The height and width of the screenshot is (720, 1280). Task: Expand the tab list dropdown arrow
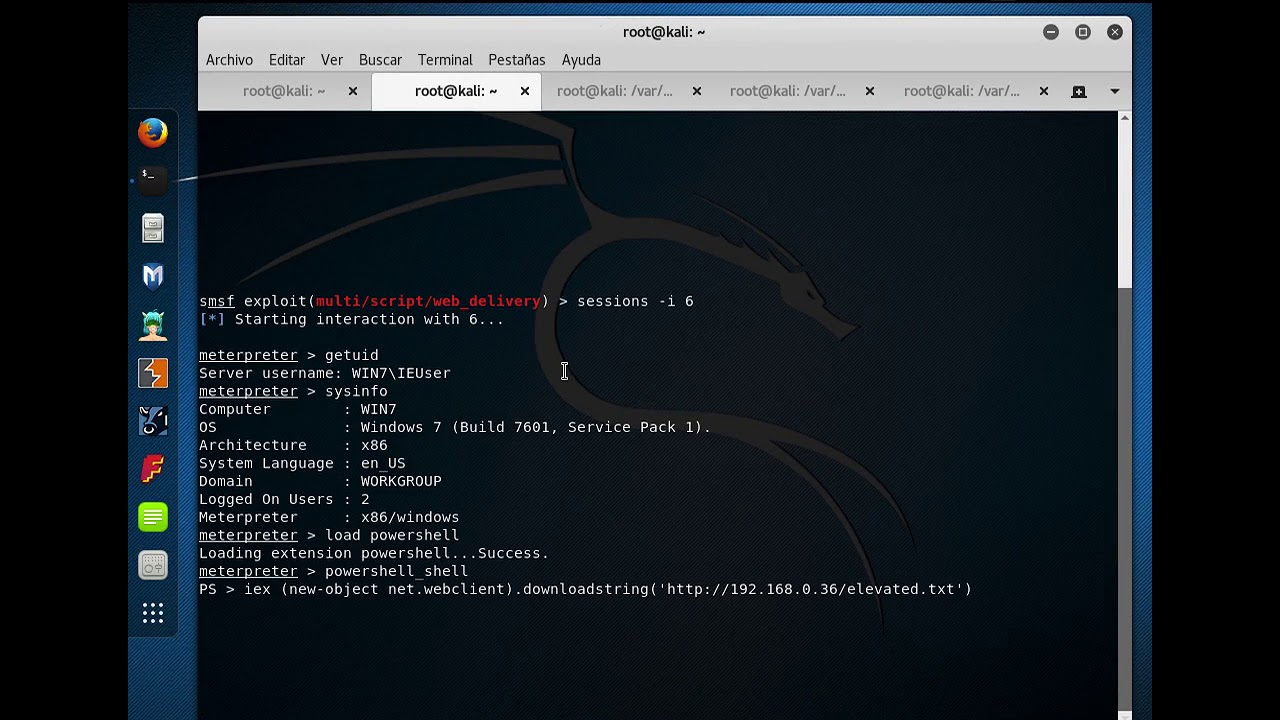click(x=1114, y=91)
